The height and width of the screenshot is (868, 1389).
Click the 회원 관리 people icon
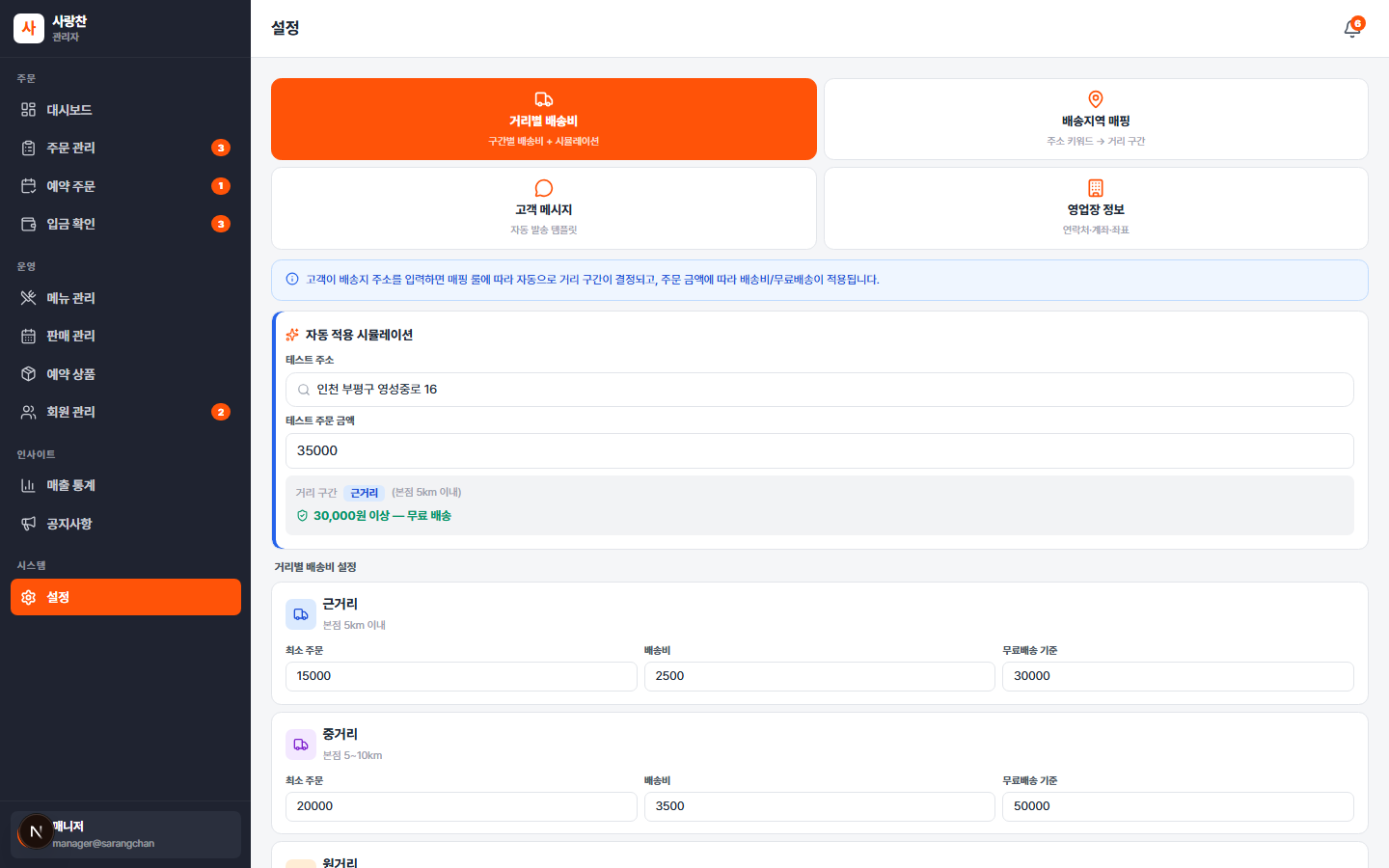coord(29,412)
